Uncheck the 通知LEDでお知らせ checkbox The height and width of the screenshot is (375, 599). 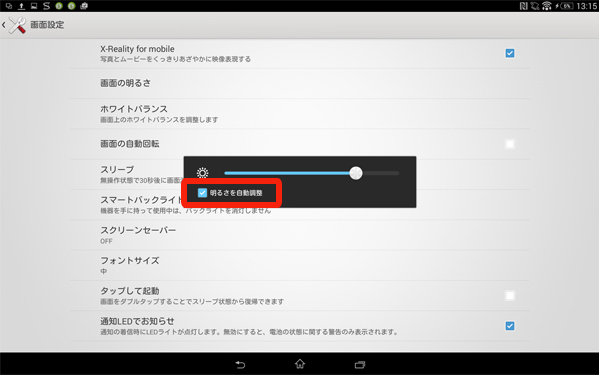click(510, 326)
